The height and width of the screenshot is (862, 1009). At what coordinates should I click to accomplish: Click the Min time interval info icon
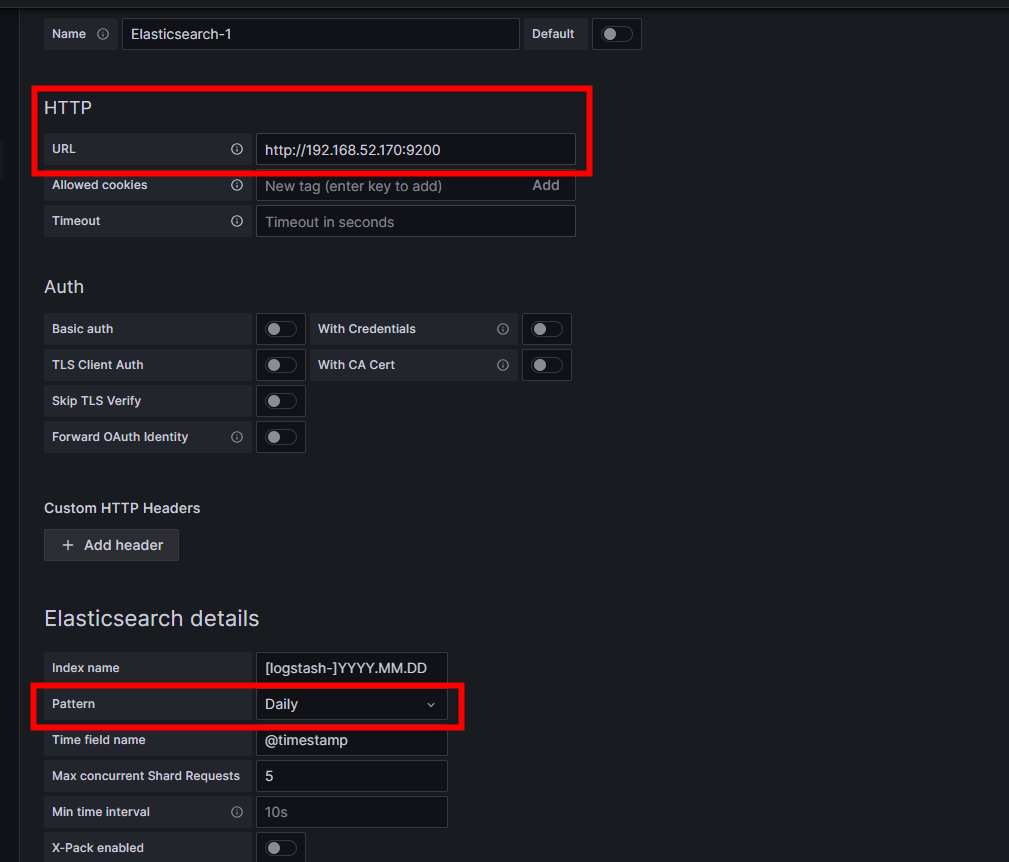(x=237, y=812)
